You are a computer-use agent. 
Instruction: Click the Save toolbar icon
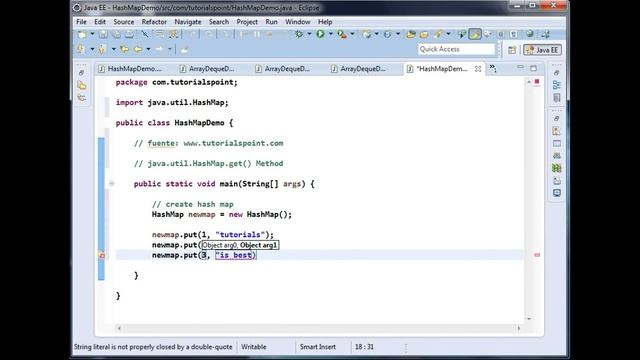click(x=103, y=35)
